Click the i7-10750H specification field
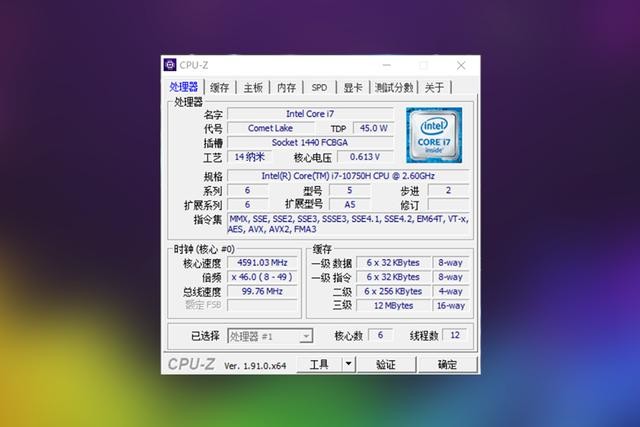 pyautogui.click(x=348, y=176)
